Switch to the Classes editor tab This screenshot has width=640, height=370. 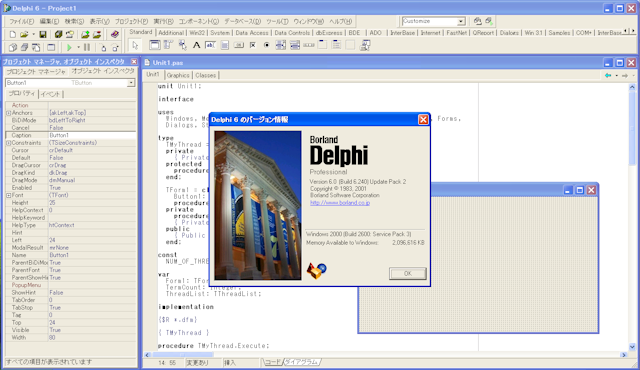205,75
